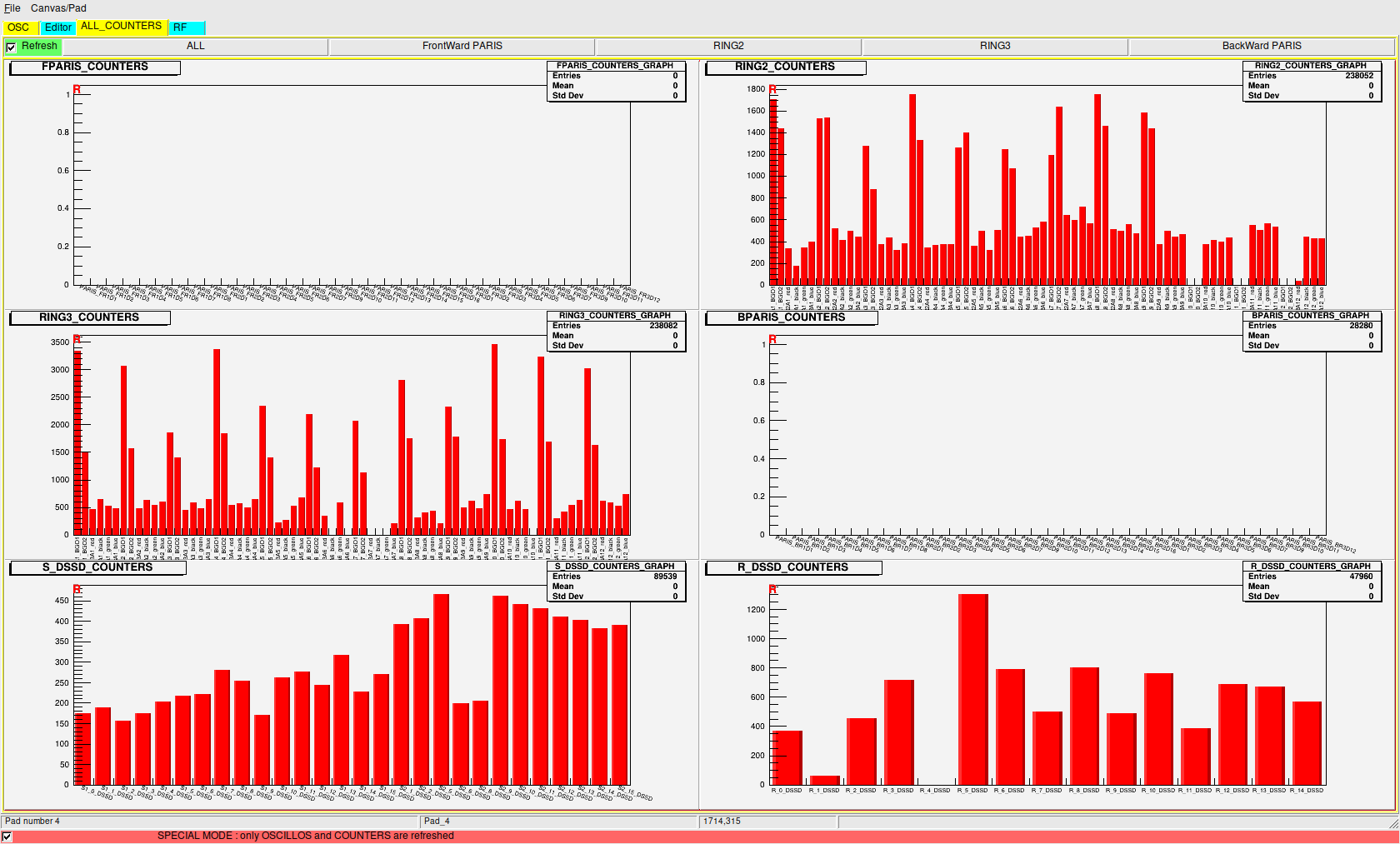Toggle the green Refresh checkbox

(x=11, y=47)
